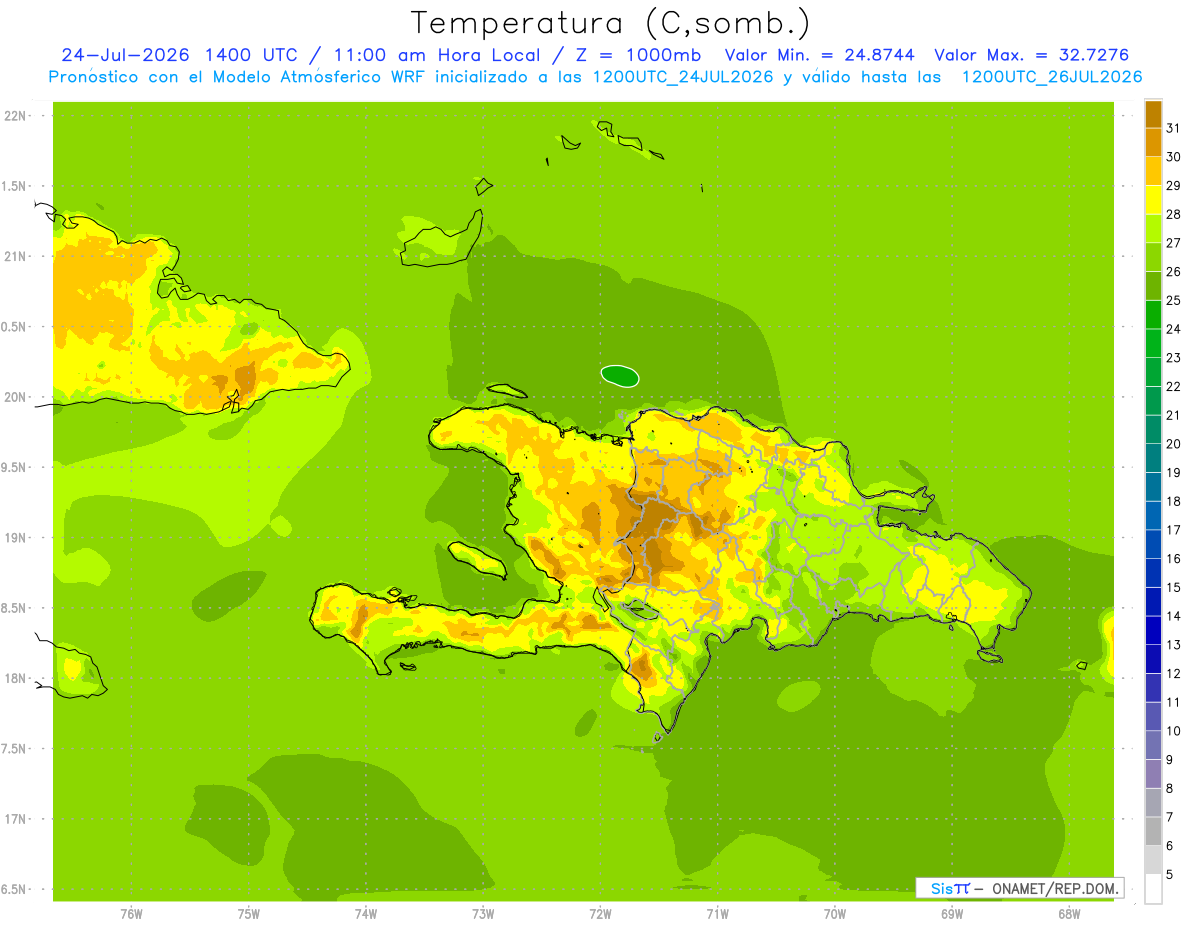Click the legend value "20"
The image size is (1200, 927).
(x=1173, y=444)
